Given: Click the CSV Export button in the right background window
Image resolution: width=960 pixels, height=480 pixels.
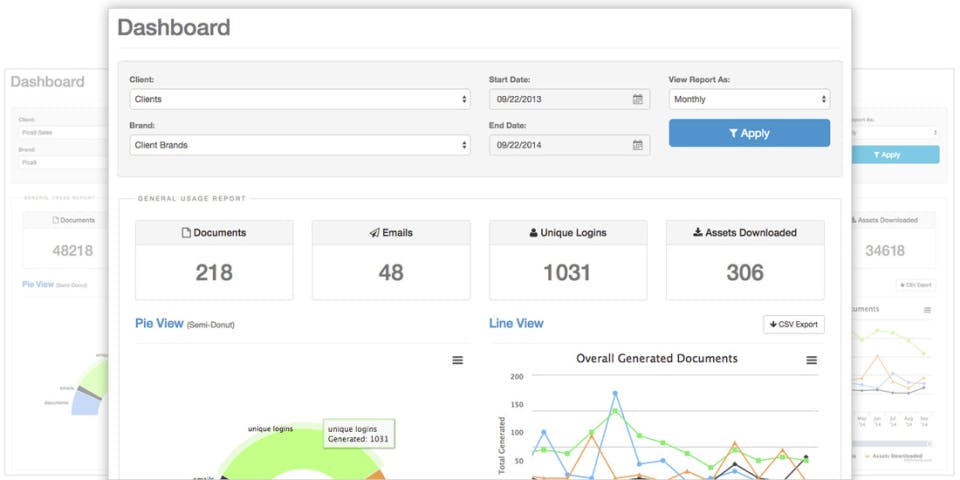Looking at the screenshot, I should (x=916, y=285).
